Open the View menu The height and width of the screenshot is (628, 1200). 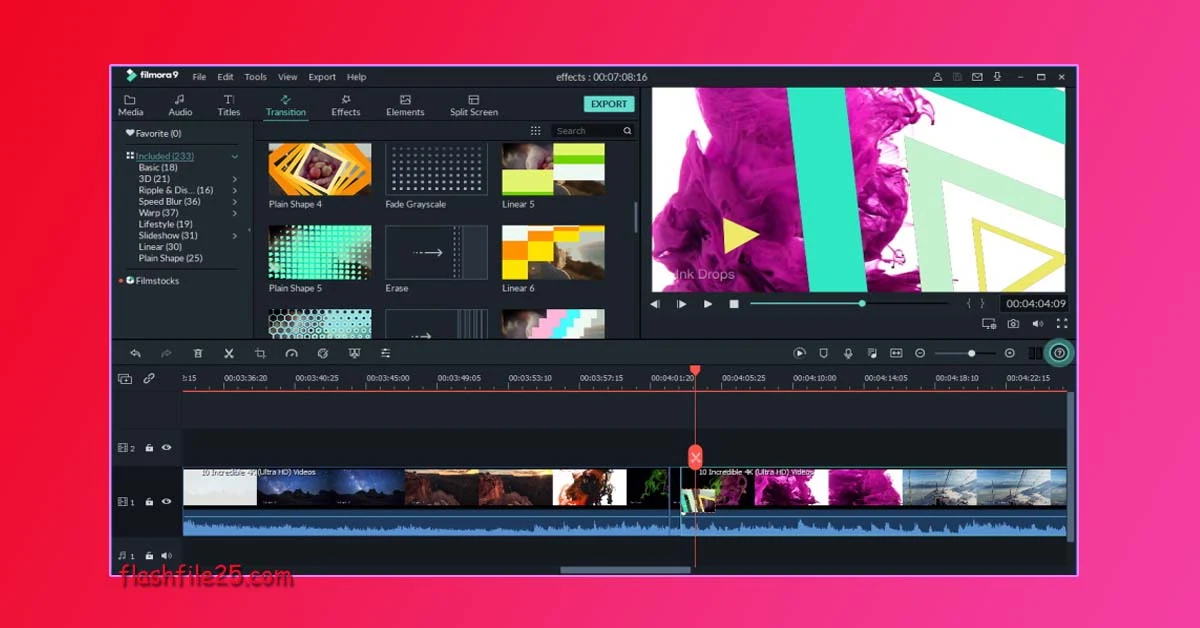pyautogui.click(x=288, y=77)
